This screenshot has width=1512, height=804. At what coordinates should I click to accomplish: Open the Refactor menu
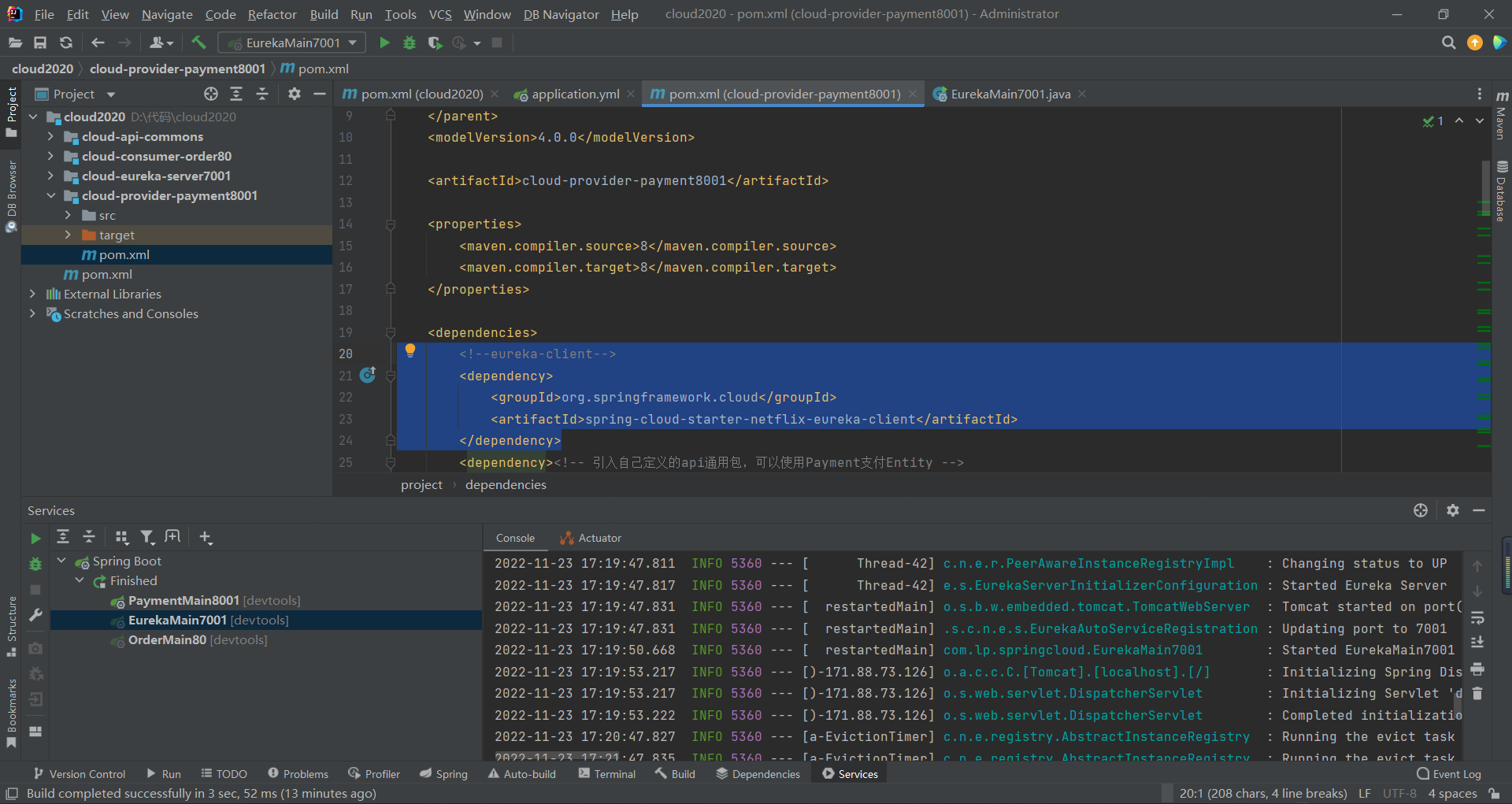point(272,14)
